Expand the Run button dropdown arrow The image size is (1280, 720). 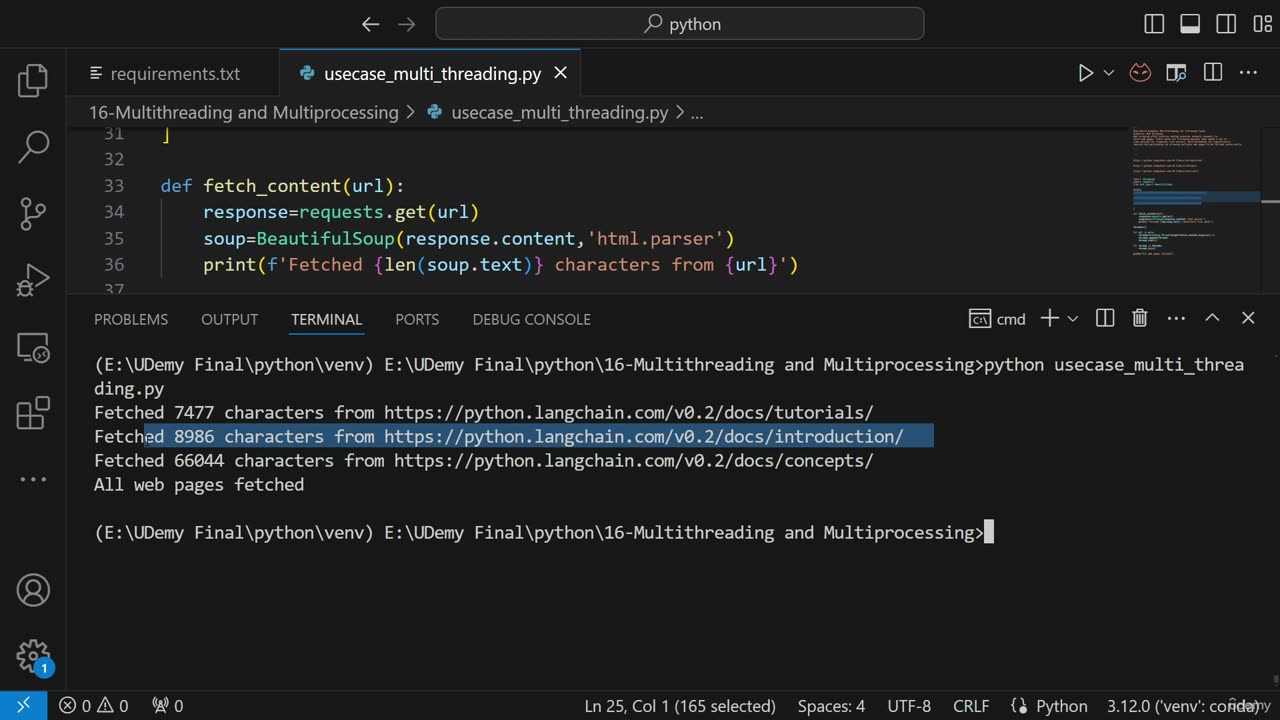click(x=1108, y=73)
